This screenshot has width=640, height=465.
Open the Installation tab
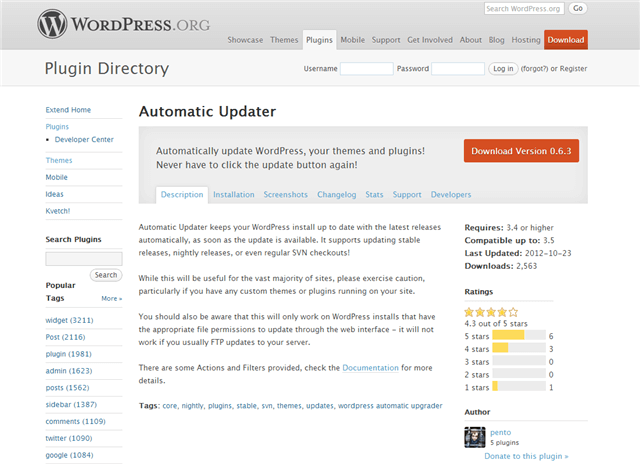(x=233, y=195)
